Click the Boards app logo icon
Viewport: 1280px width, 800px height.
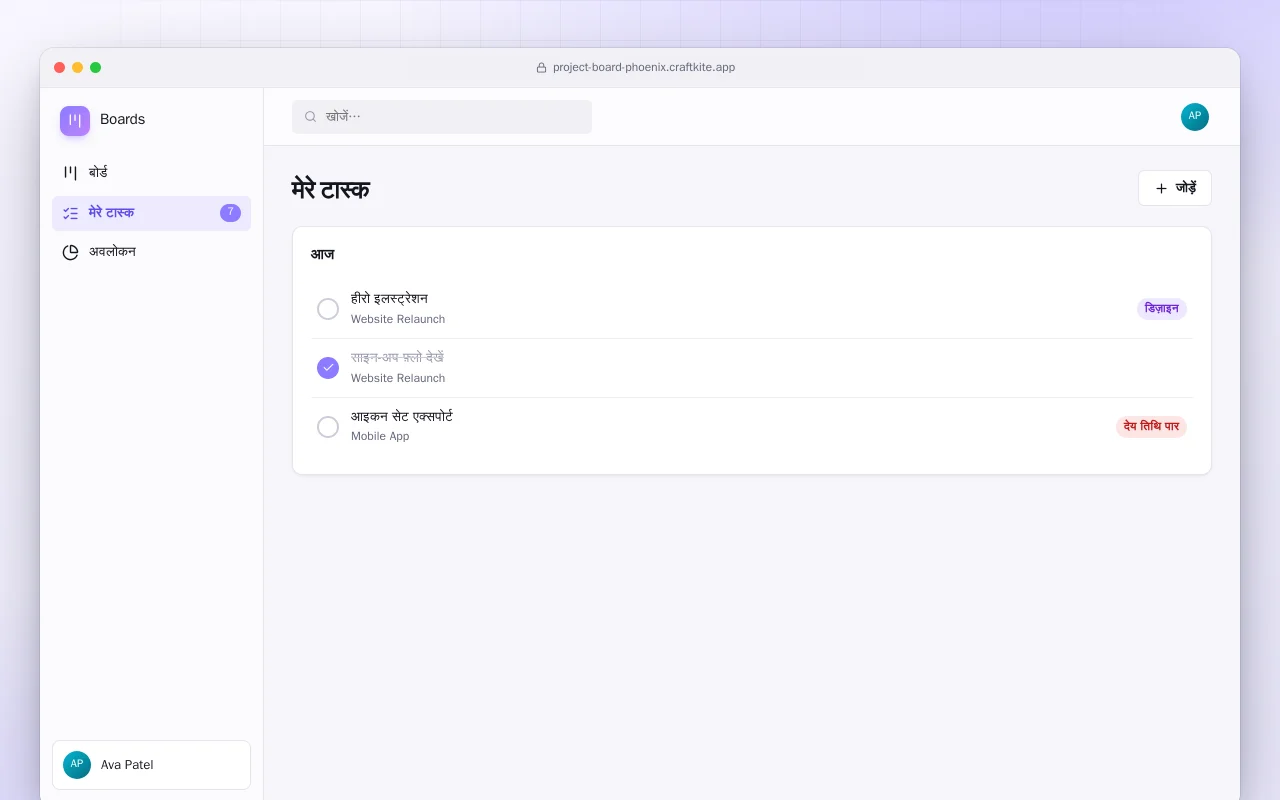coord(75,121)
